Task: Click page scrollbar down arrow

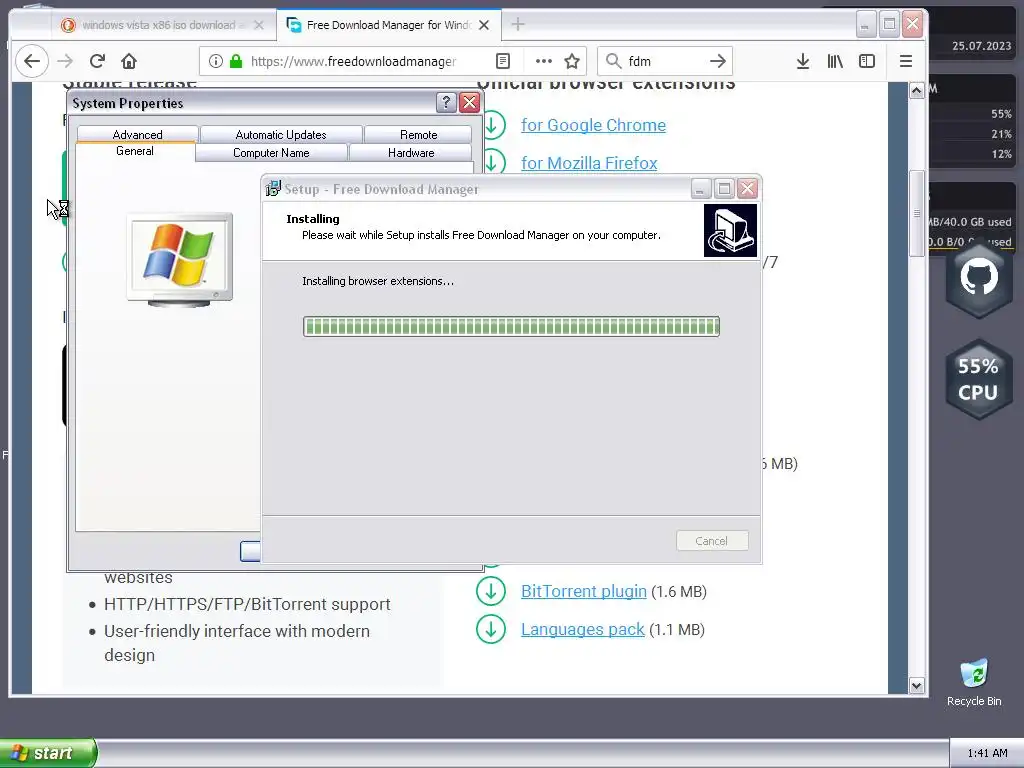Action: click(x=916, y=686)
